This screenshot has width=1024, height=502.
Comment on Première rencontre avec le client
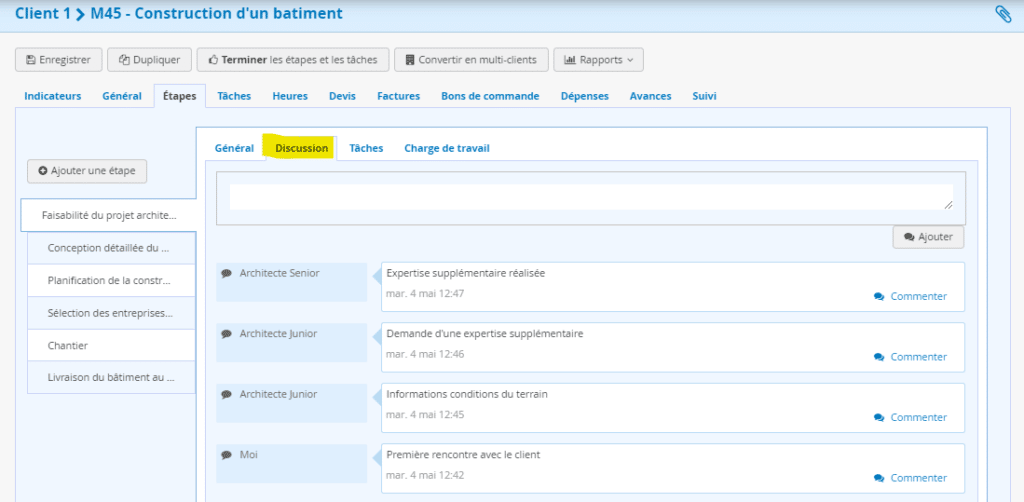click(x=910, y=478)
